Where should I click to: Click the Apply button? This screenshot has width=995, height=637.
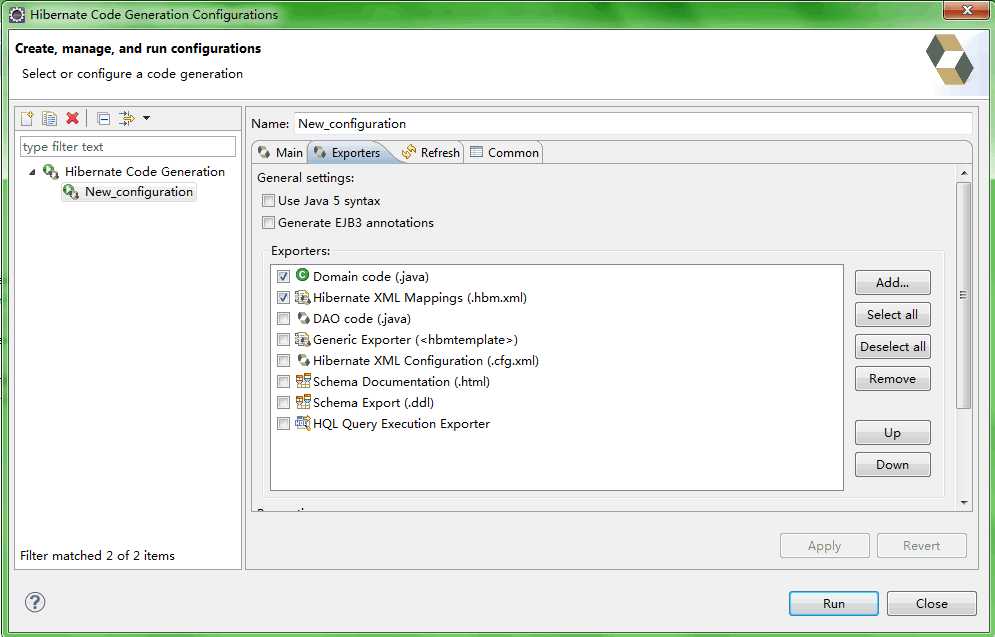824,546
